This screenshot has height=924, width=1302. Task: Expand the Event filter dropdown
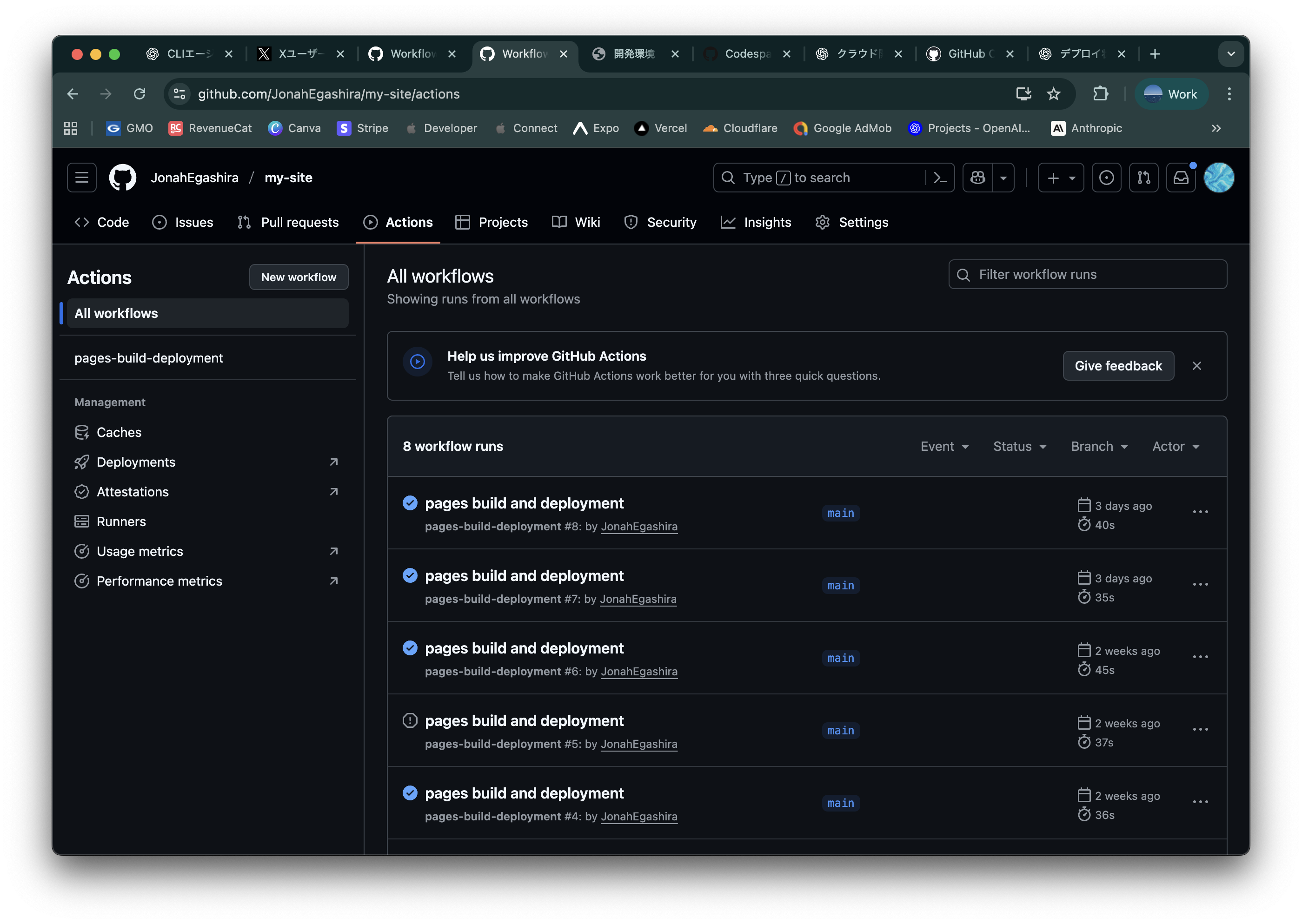pyautogui.click(x=944, y=447)
